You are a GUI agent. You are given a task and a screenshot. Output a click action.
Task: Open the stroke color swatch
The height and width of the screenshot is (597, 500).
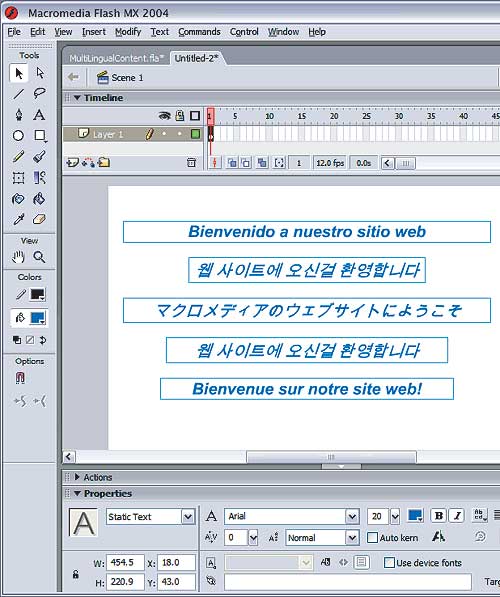pyautogui.click(x=38, y=295)
